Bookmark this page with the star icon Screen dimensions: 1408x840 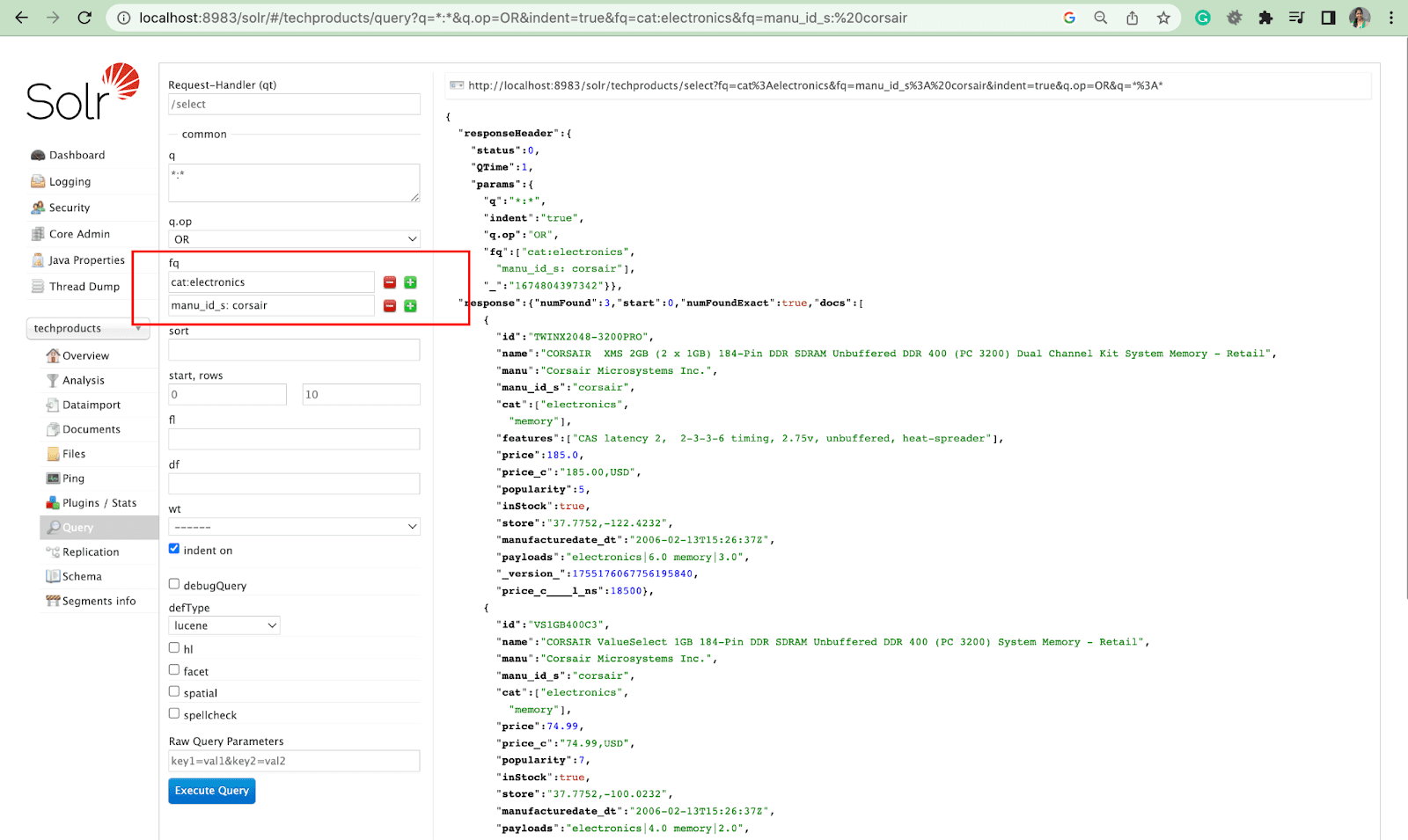(x=1163, y=18)
